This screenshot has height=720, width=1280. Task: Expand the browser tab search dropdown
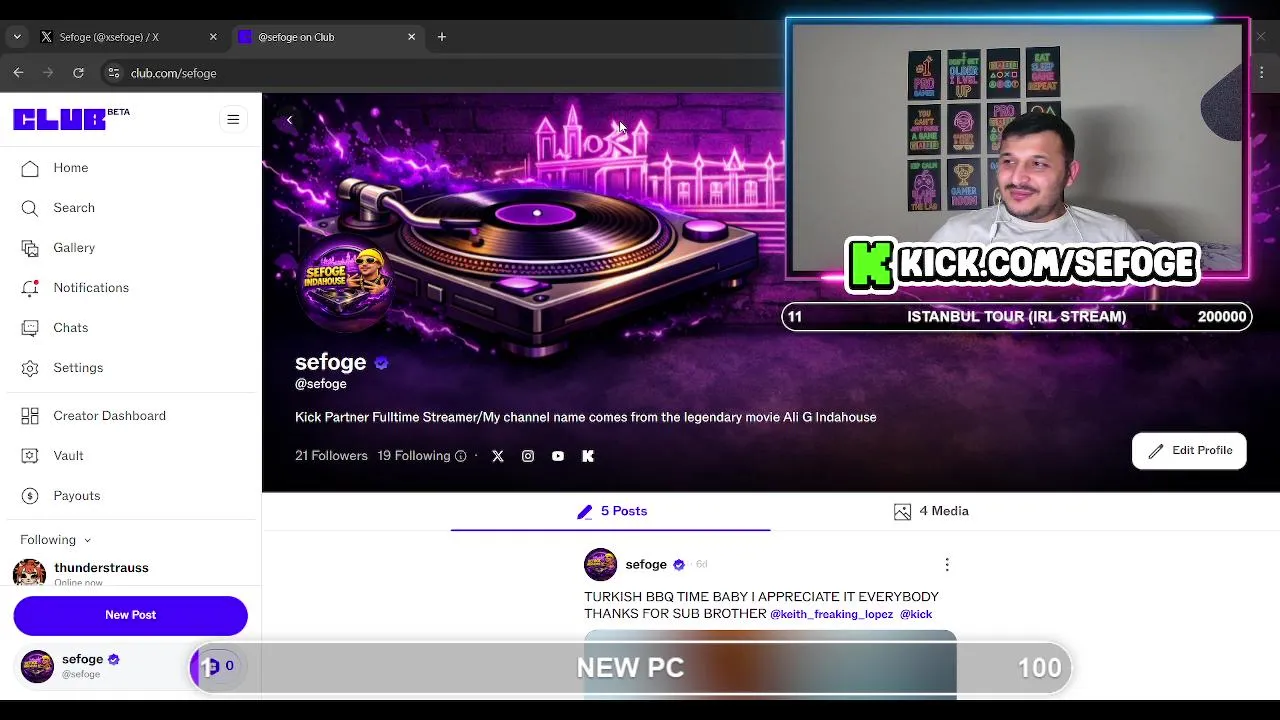[16, 37]
